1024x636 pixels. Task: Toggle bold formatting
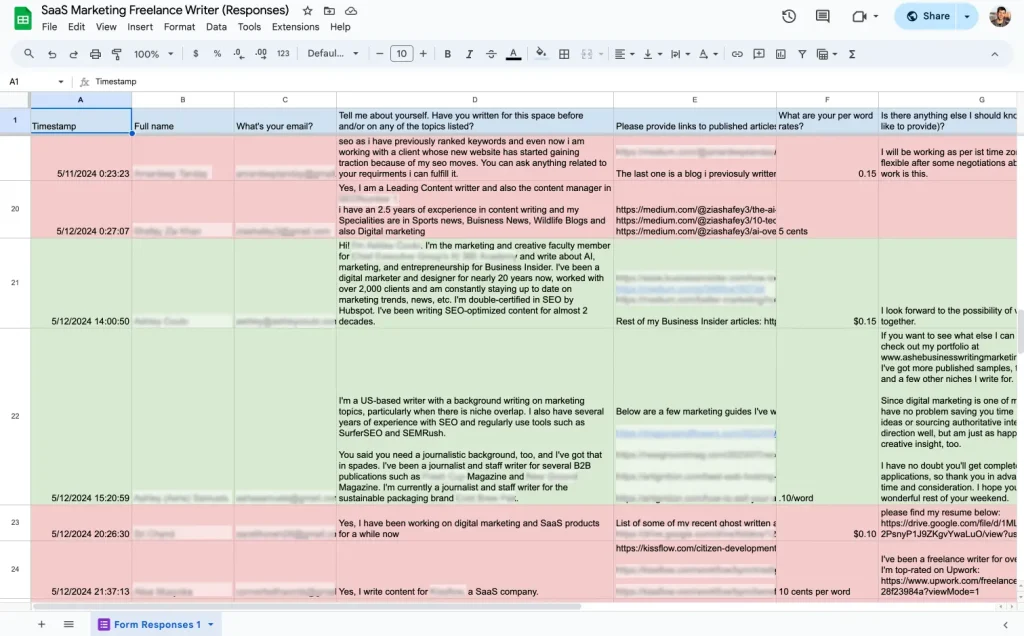(x=447, y=54)
